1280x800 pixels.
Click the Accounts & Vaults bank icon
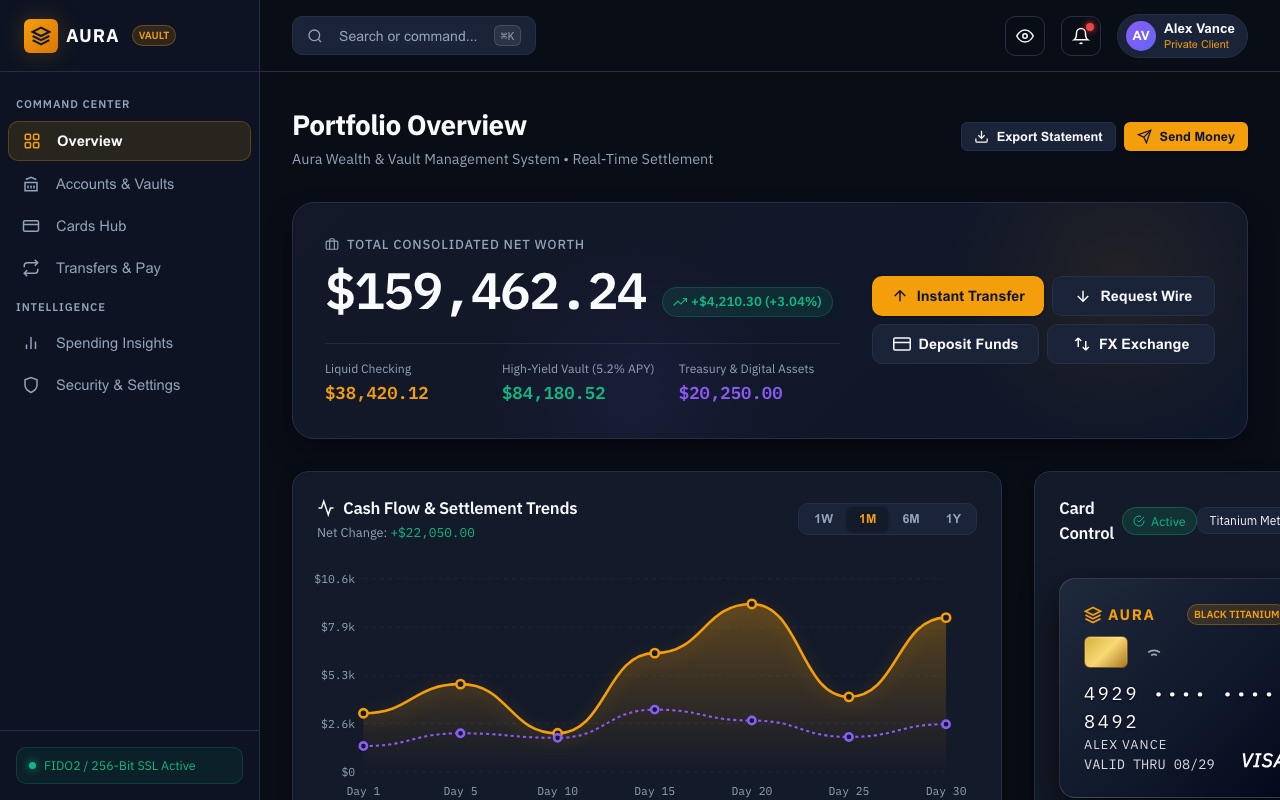tap(31, 184)
